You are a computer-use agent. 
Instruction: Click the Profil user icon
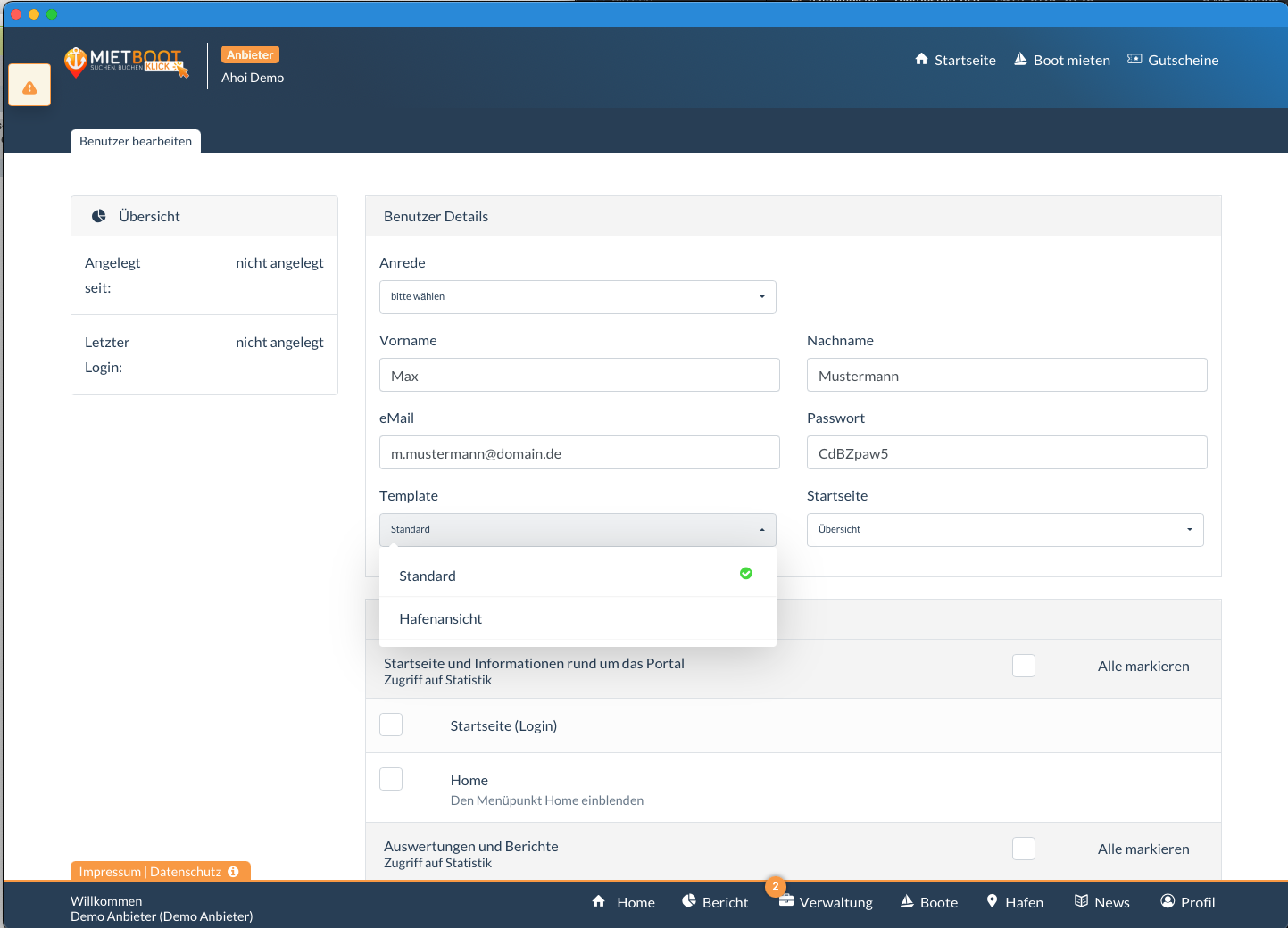1168,901
